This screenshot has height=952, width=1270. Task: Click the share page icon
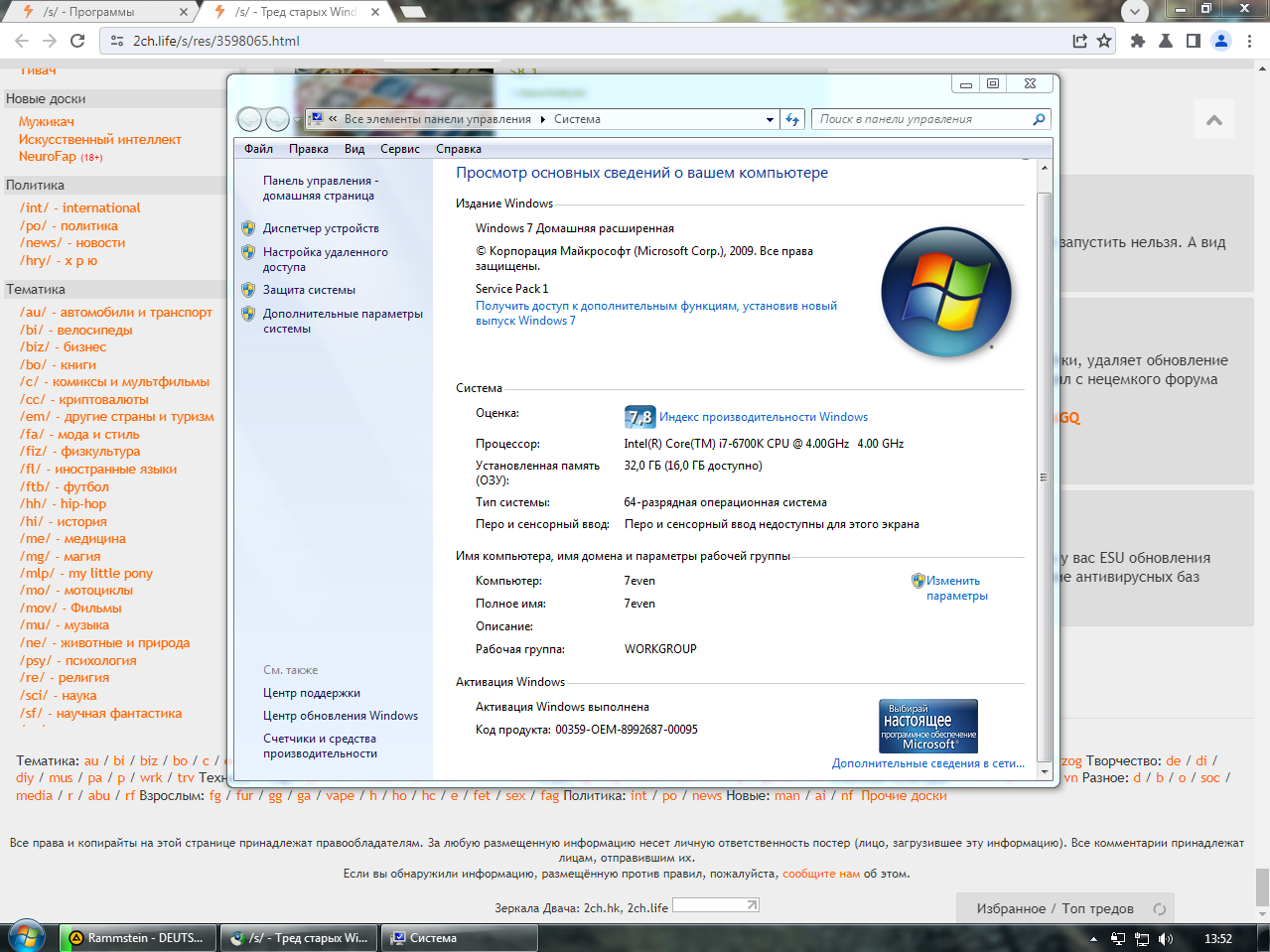click(x=1079, y=41)
